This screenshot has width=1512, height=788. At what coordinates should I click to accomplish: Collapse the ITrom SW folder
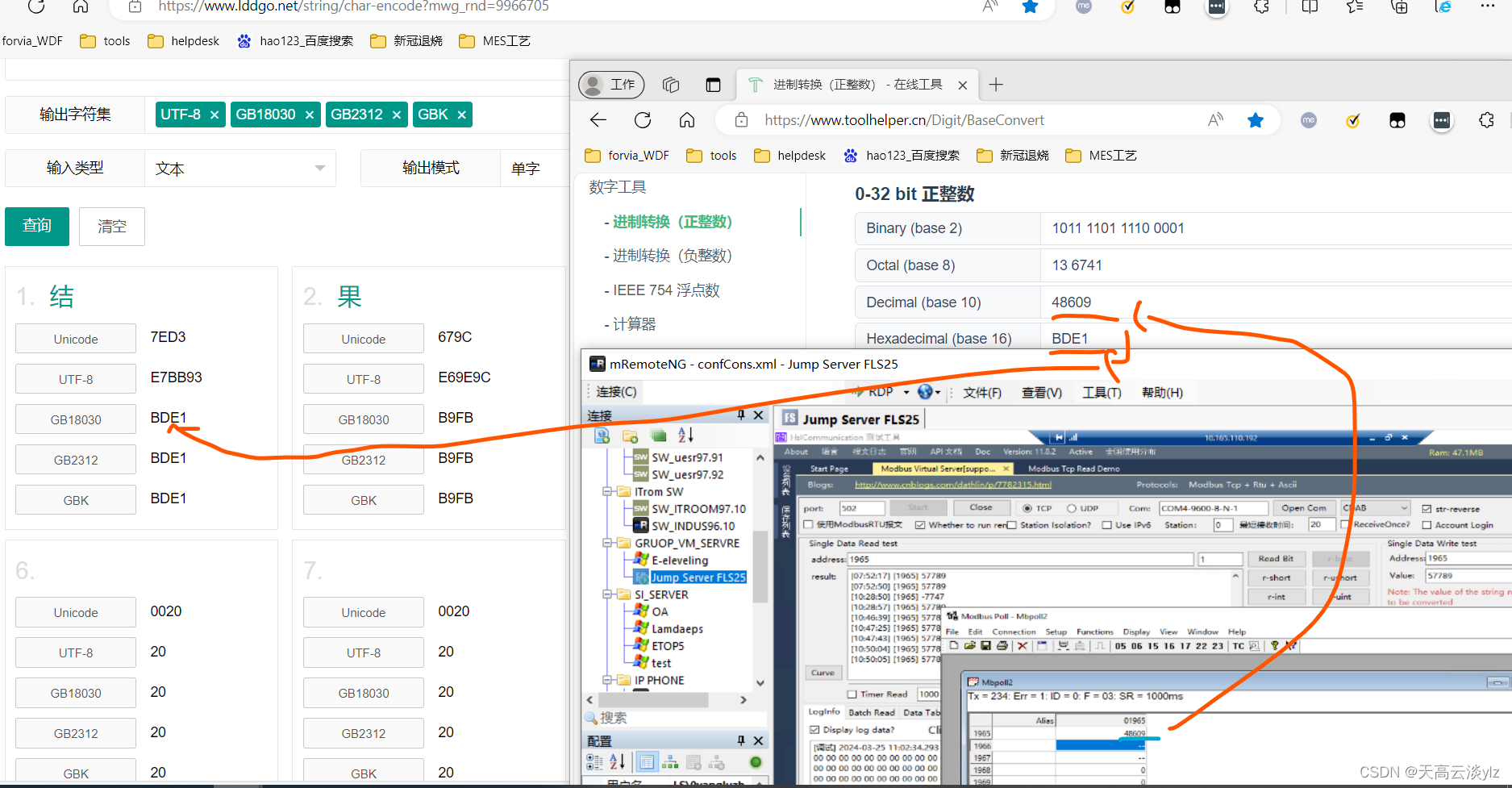coord(607,491)
